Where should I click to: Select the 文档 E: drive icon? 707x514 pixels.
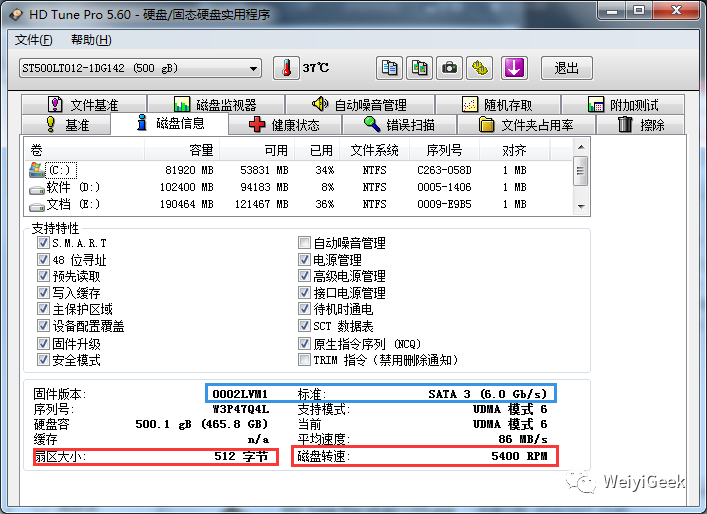point(37,206)
